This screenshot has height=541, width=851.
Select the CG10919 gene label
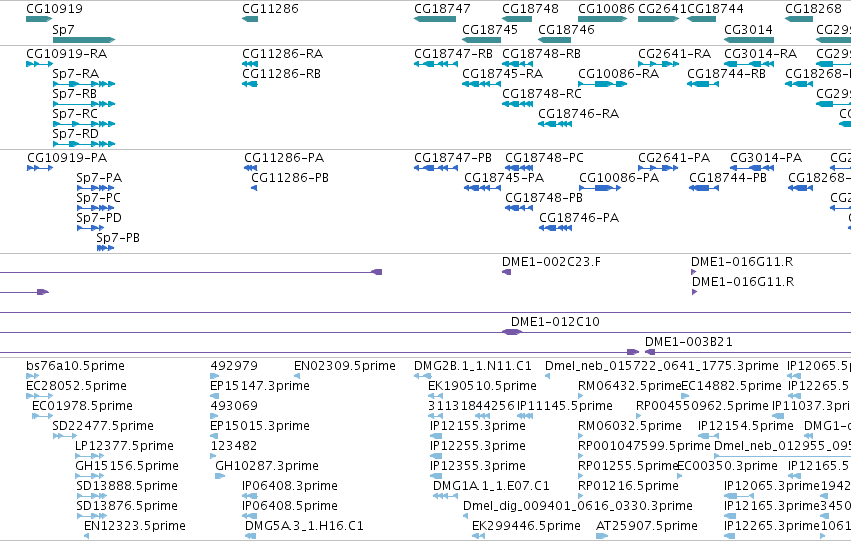tap(54, 9)
